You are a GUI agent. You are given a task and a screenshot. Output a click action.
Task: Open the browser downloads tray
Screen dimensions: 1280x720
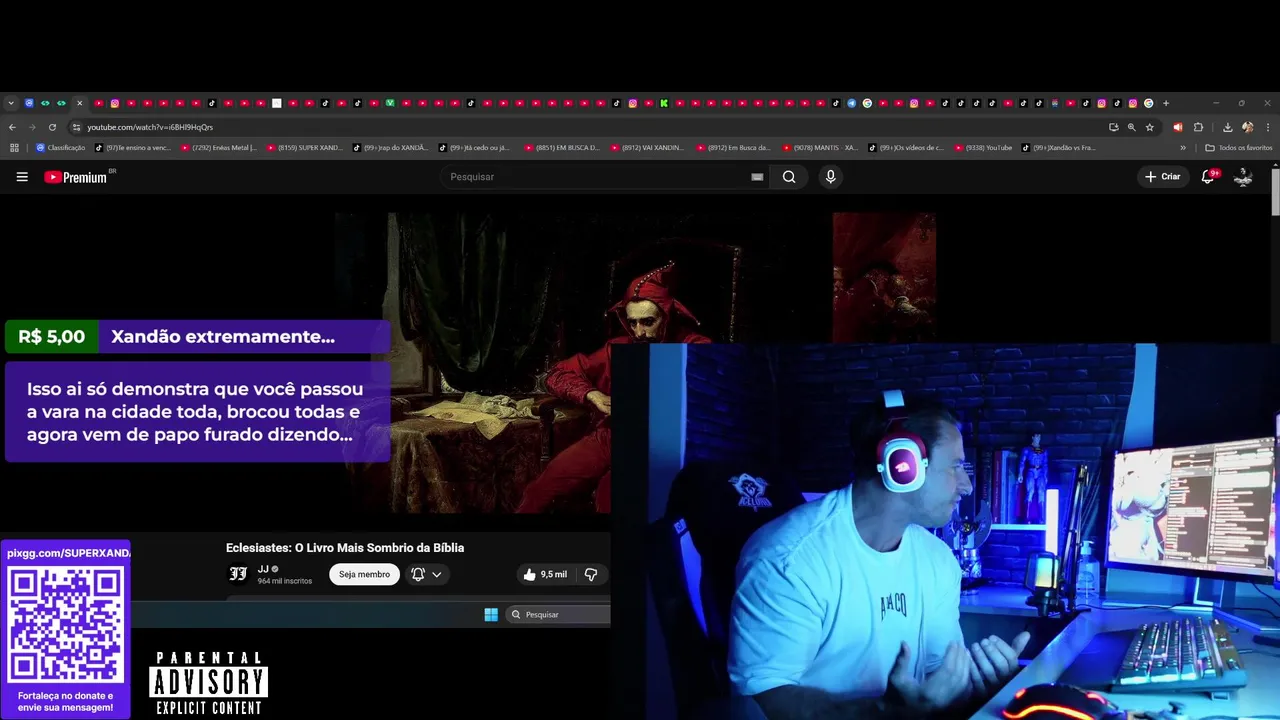click(x=1227, y=127)
